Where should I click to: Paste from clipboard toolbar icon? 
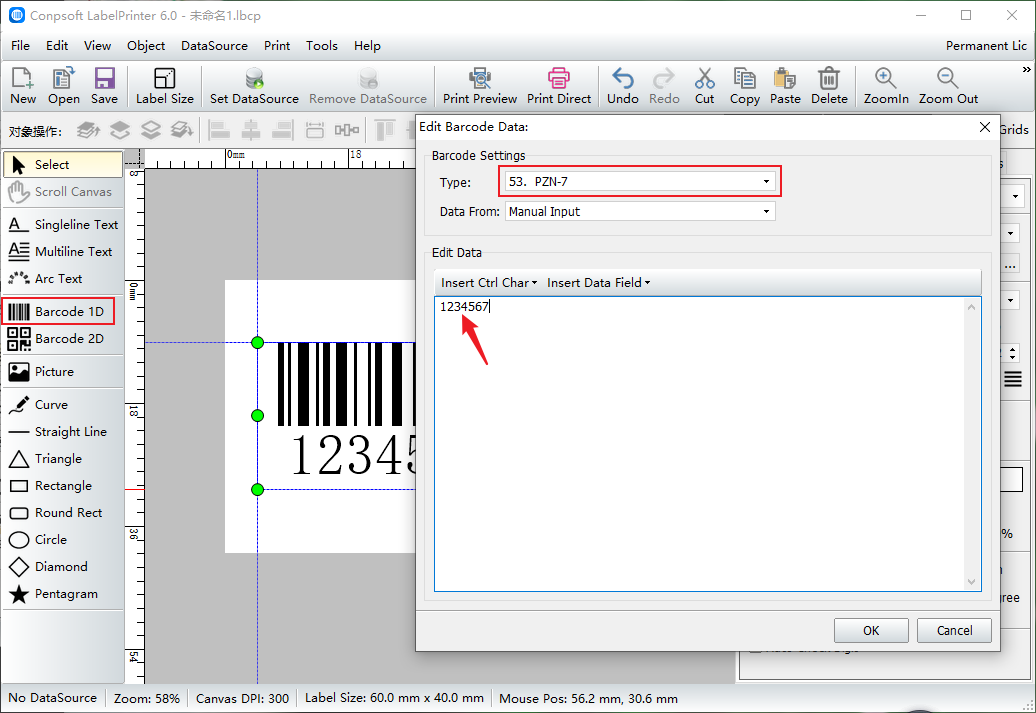point(785,86)
